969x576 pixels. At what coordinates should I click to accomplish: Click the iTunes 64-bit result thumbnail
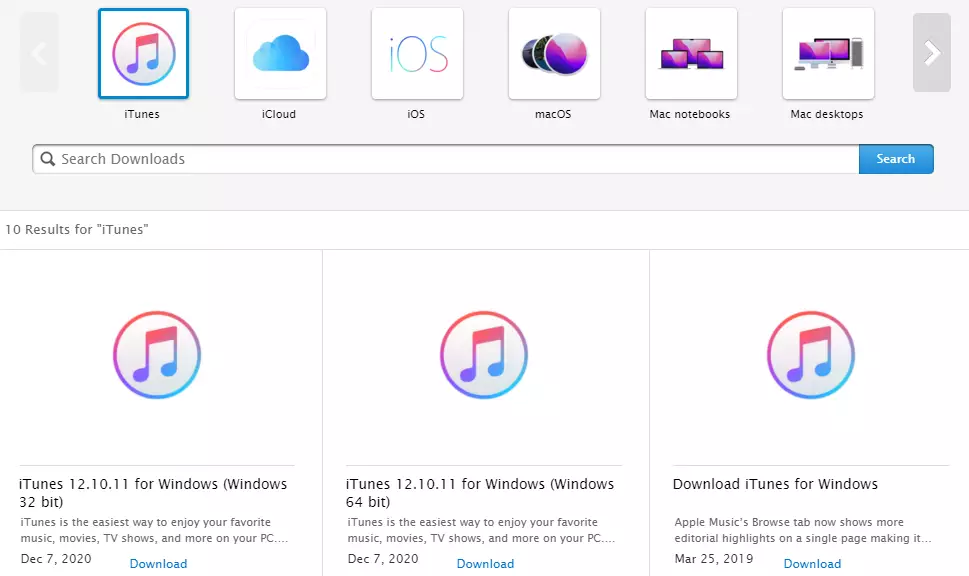click(x=484, y=354)
